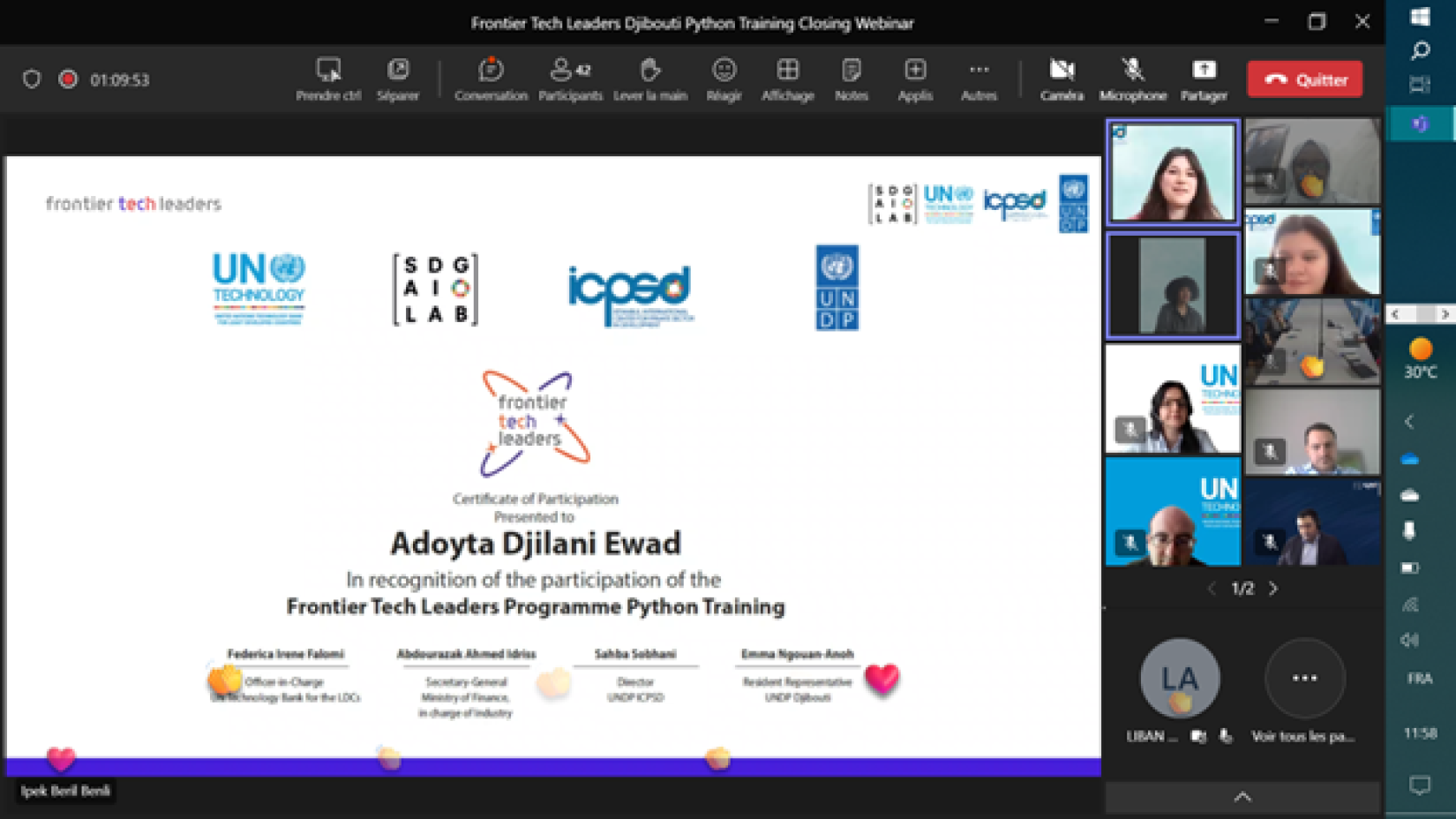Click the 1/2 page indicator text

(1242, 589)
